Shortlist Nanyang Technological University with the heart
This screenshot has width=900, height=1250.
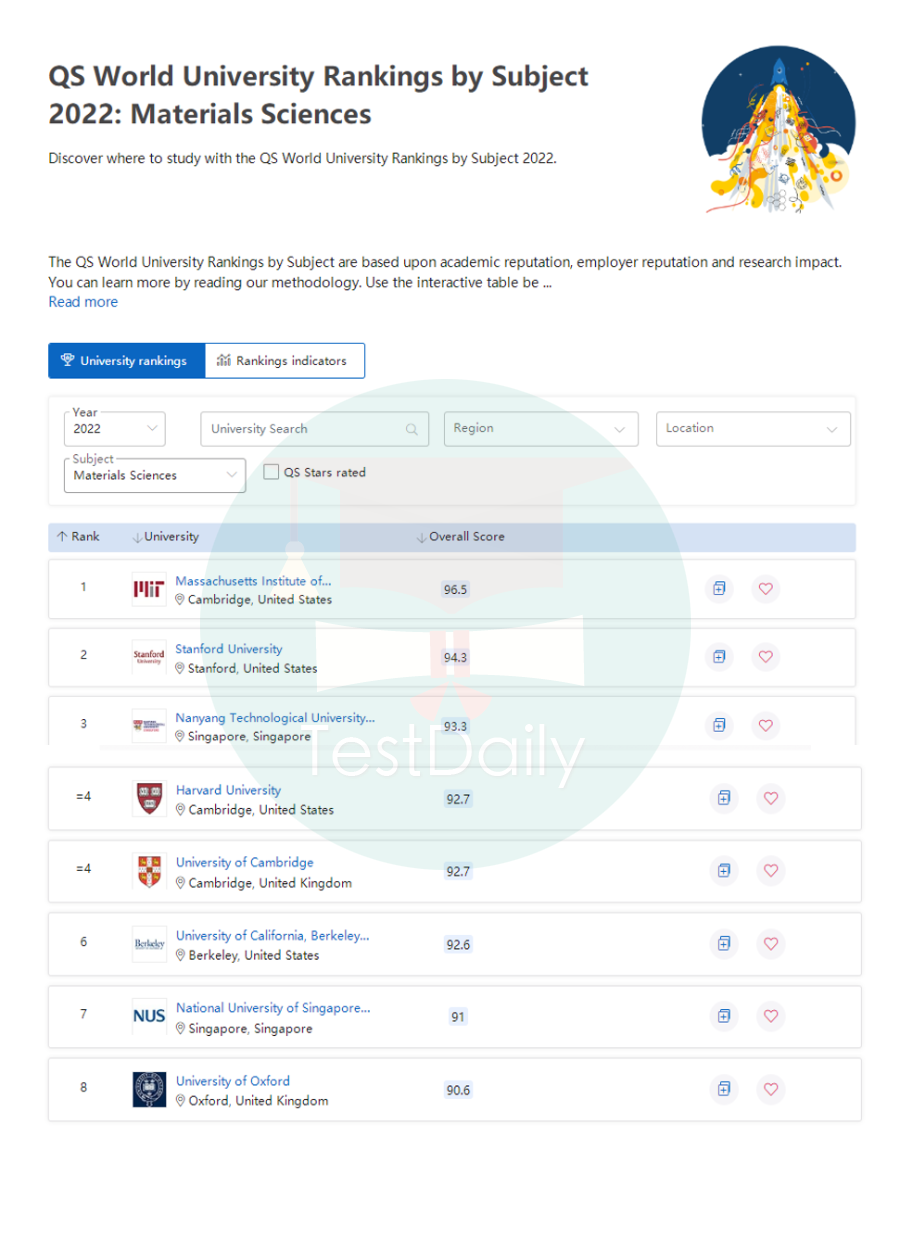click(x=766, y=725)
